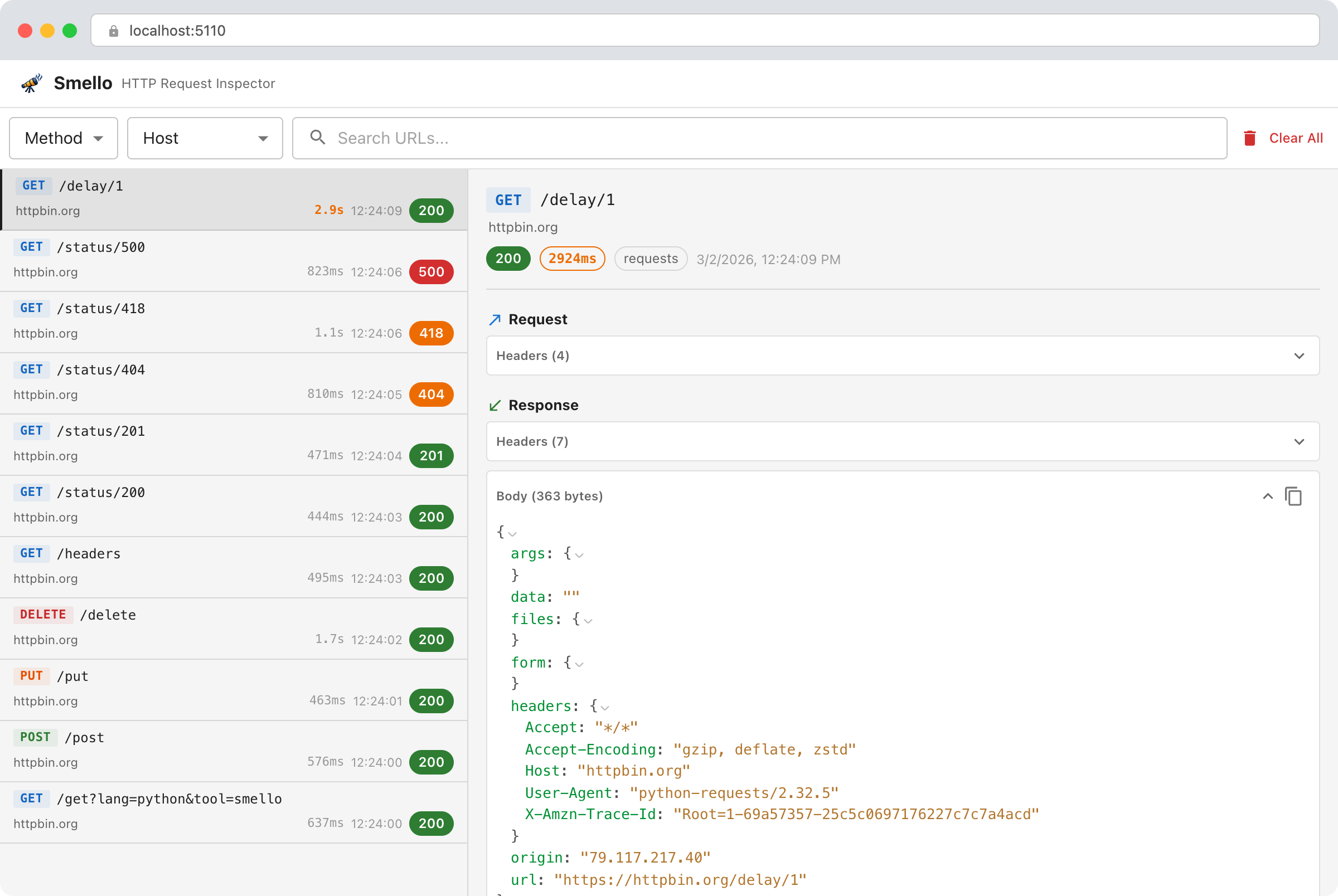The height and width of the screenshot is (896, 1338).
Task: Click the Smello telescope logo icon
Action: [x=32, y=84]
